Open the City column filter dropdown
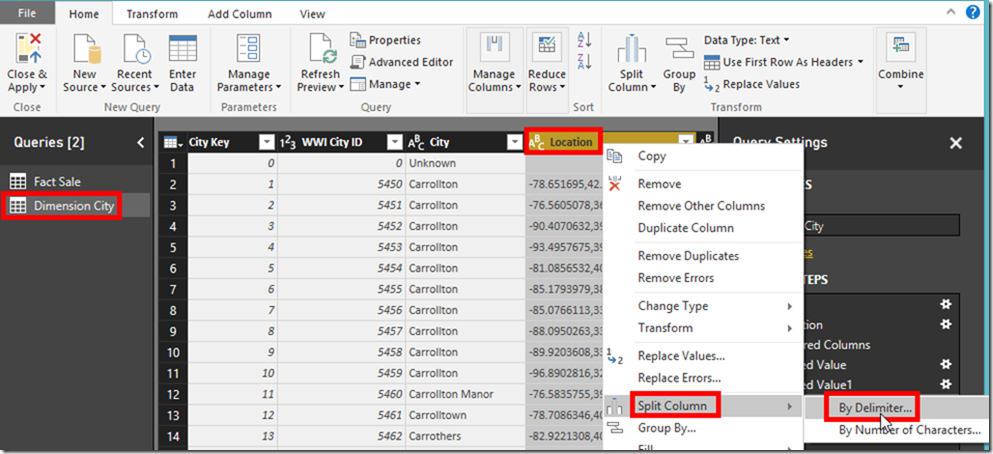The width and height of the screenshot is (993, 454). 514,142
